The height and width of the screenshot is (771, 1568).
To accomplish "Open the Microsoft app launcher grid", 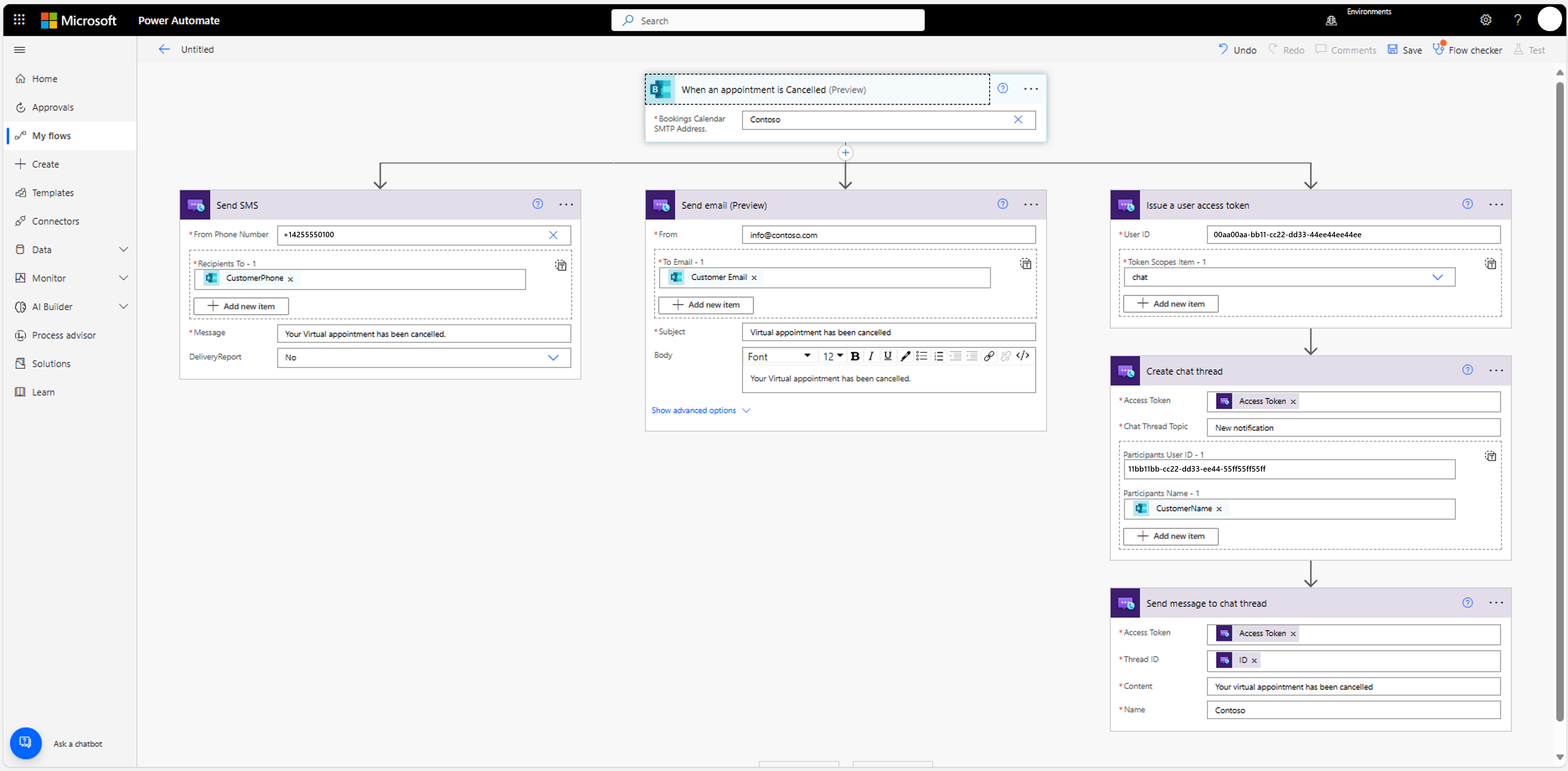I will coord(19,20).
